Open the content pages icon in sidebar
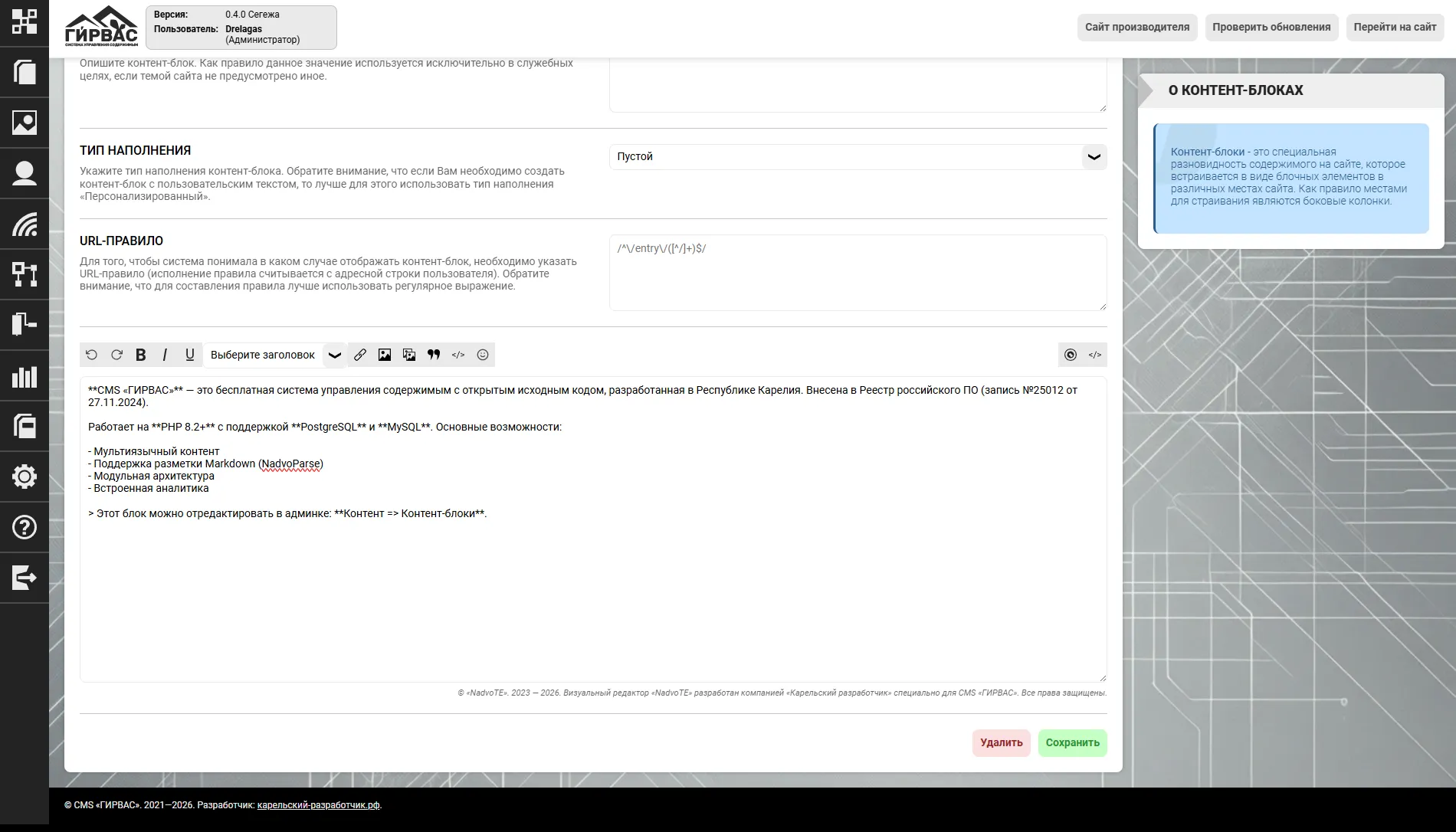Viewport: 1456px width, 832px height. pyautogui.click(x=25, y=72)
